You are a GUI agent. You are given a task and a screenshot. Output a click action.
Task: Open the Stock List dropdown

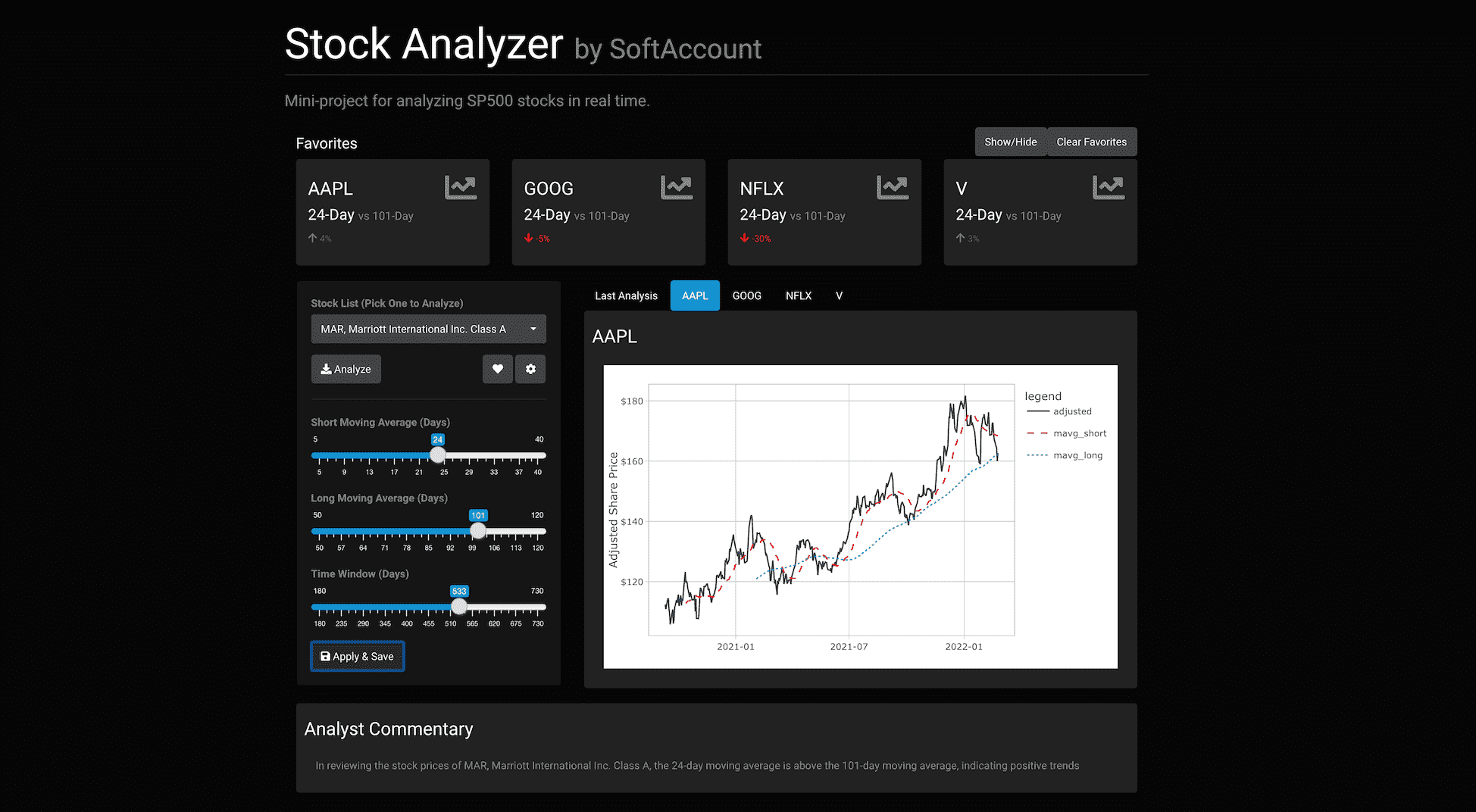click(428, 329)
